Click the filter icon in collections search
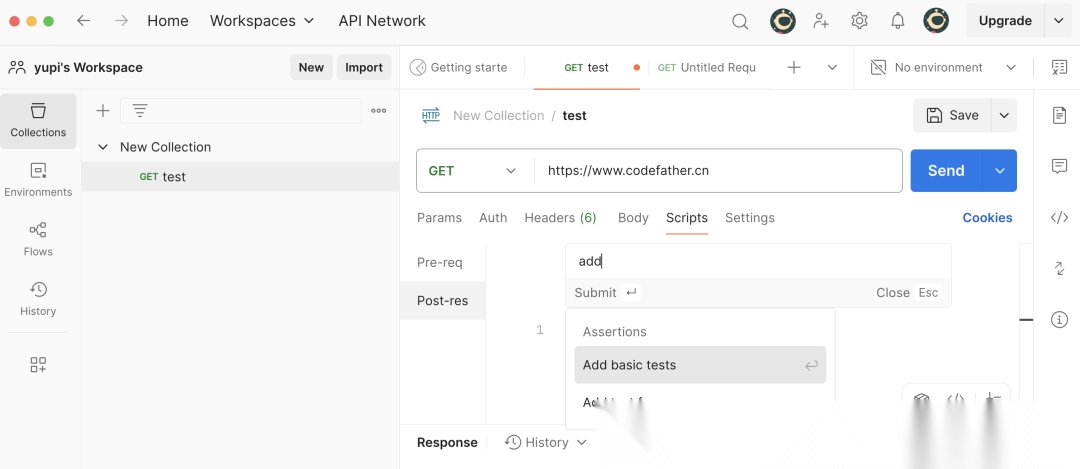1080x469 pixels. pyautogui.click(x=140, y=110)
